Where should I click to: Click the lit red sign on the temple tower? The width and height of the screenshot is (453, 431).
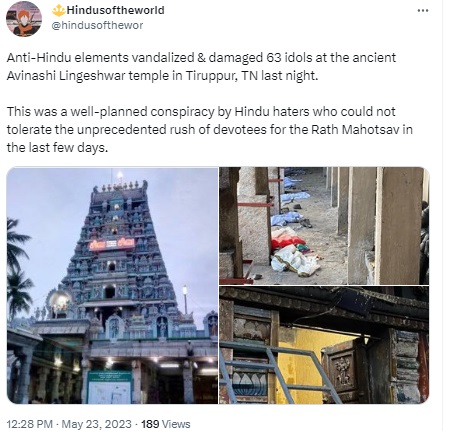click(x=112, y=245)
